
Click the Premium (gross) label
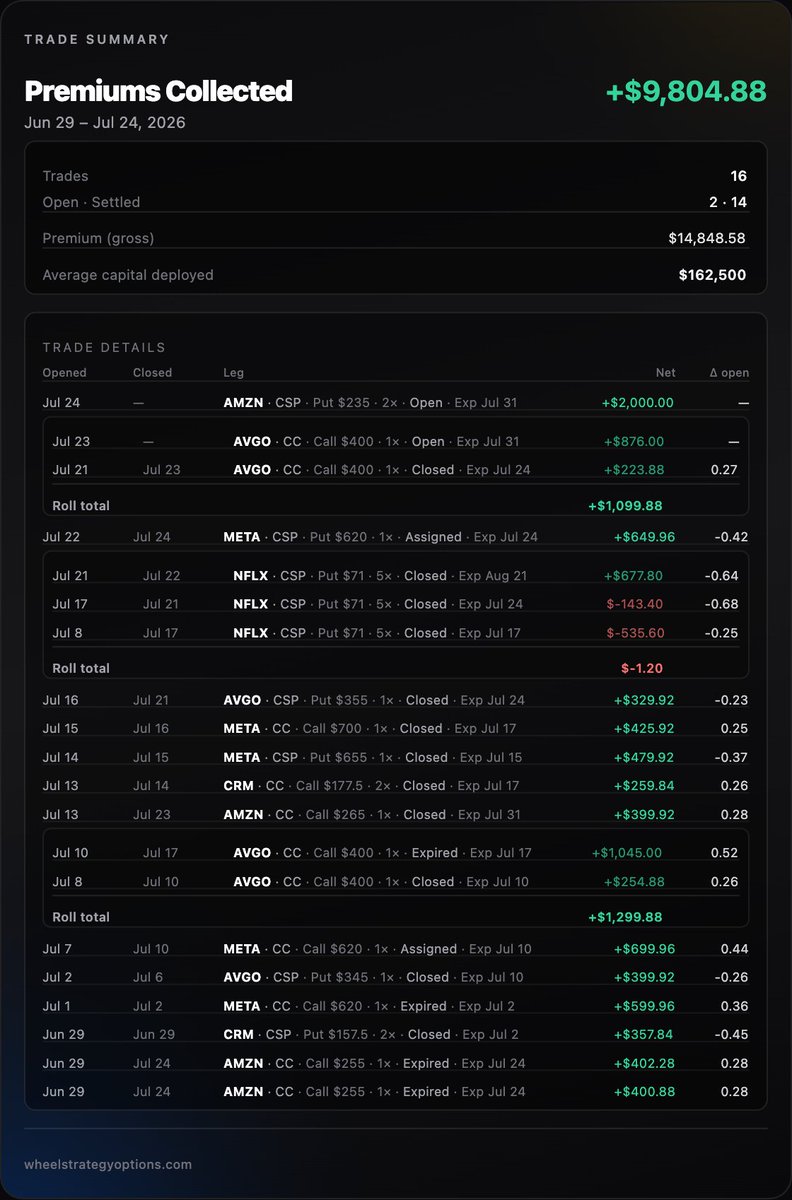[98, 238]
